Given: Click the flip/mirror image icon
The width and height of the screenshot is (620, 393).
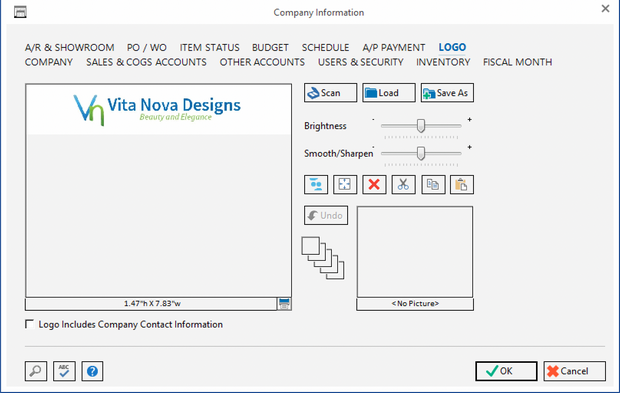Looking at the screenshot, I should pos(316,185).
